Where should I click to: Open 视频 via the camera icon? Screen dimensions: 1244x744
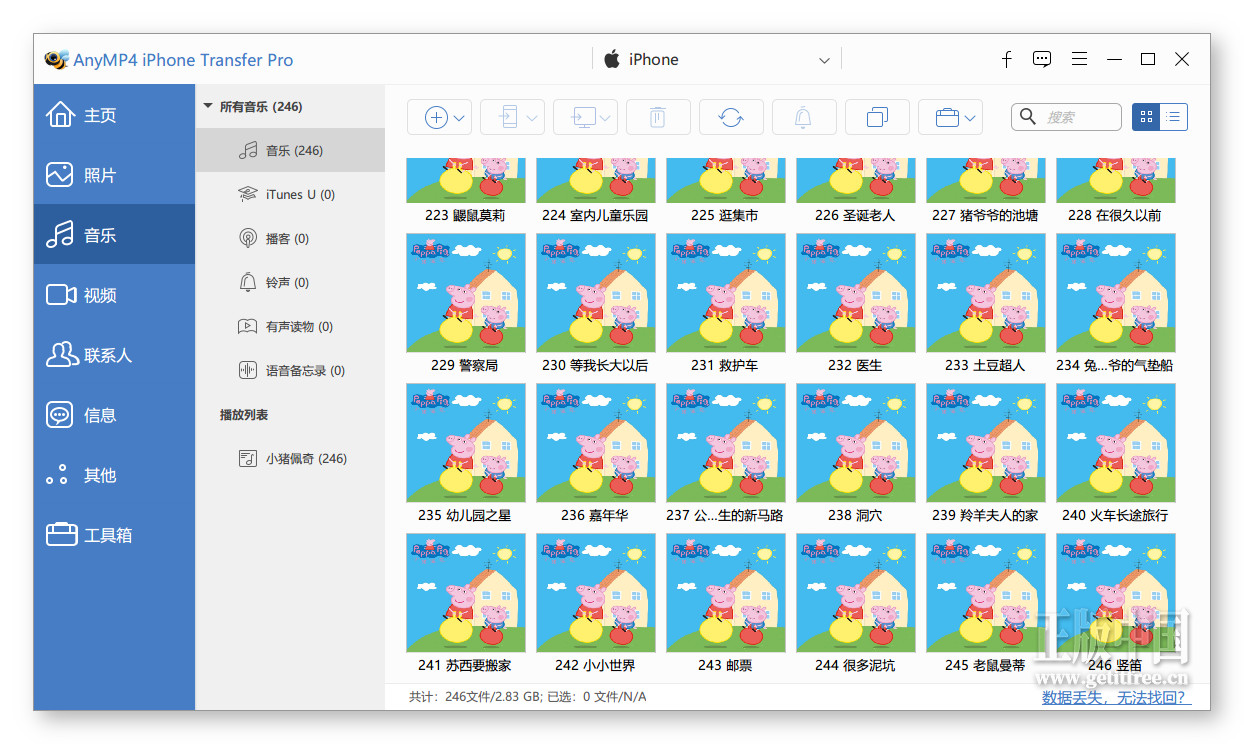coord(61,295)
